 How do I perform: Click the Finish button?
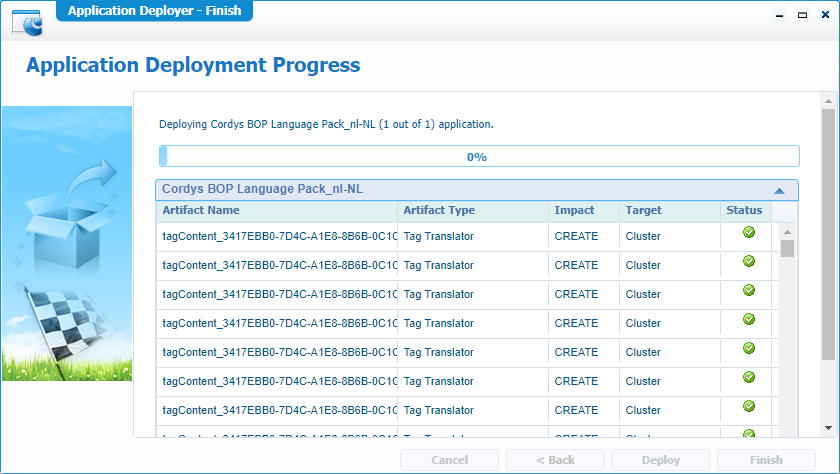tap(766, 460)
